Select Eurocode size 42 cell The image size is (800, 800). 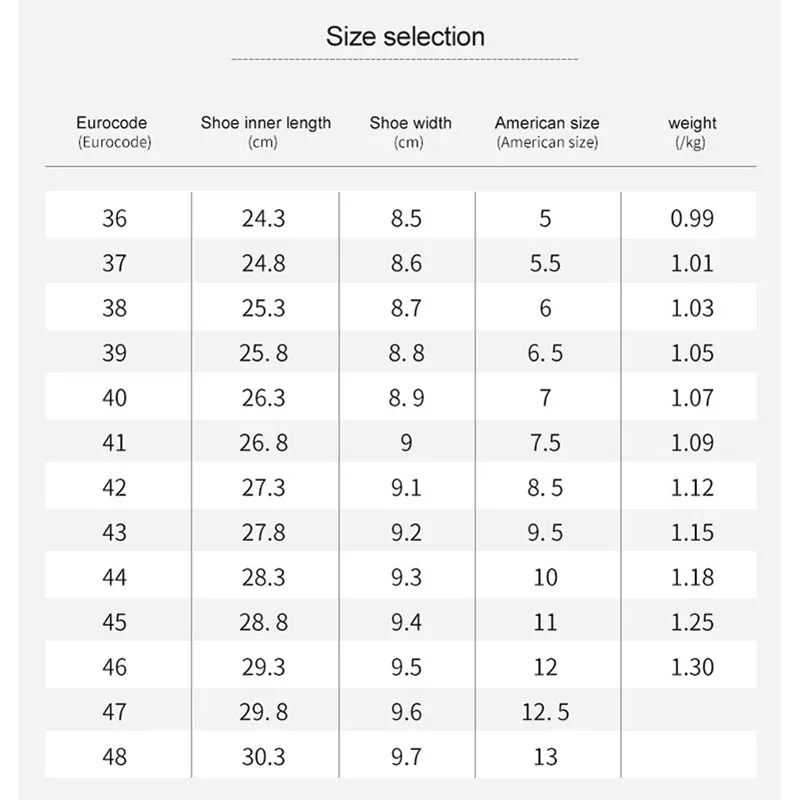115,487
